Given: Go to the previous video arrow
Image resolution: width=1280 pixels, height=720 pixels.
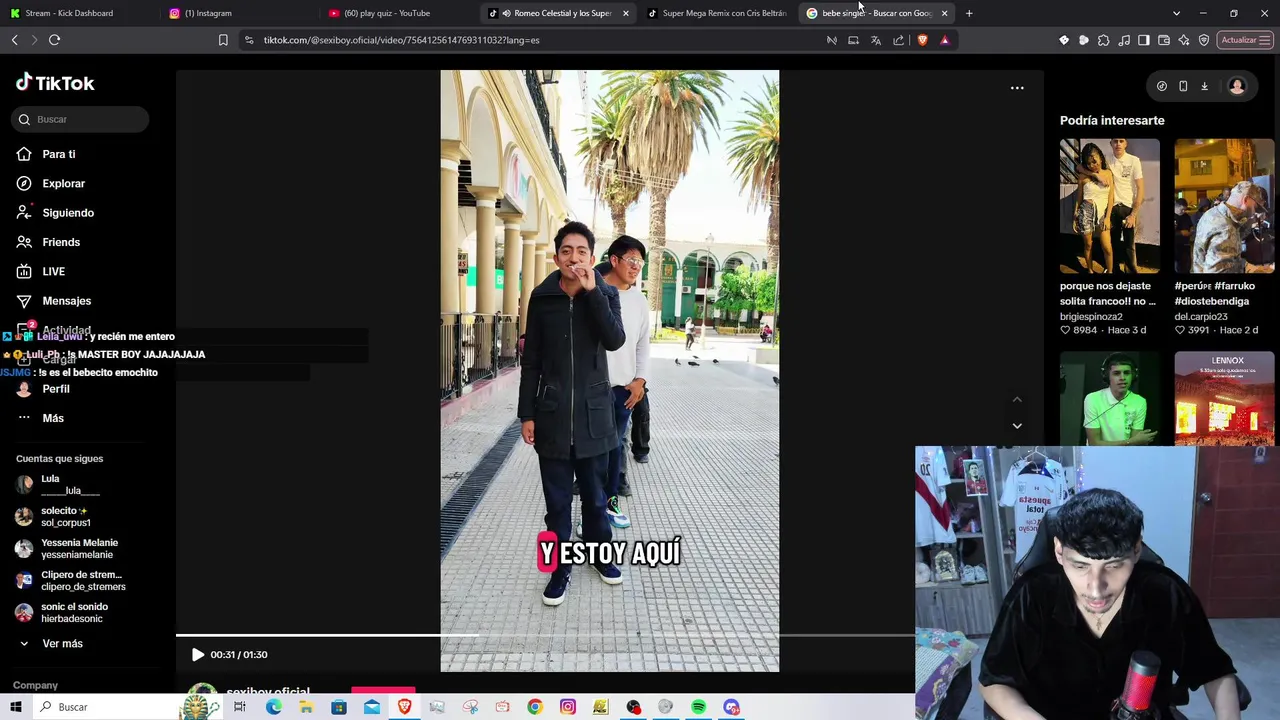Looking at the screenshot, I should 1017,400.
